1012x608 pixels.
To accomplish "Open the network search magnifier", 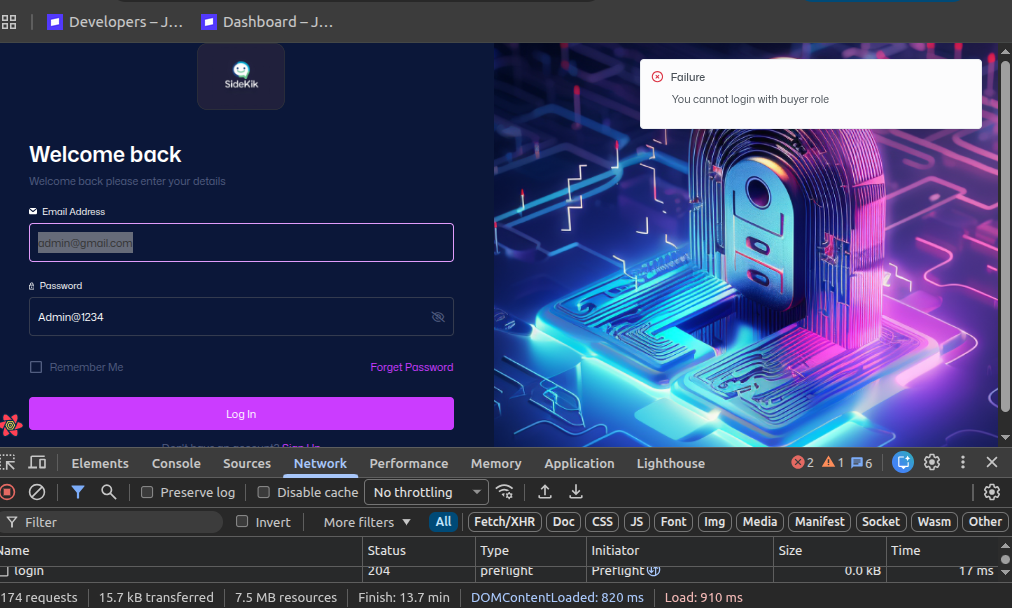I will (x=109, y=492).
